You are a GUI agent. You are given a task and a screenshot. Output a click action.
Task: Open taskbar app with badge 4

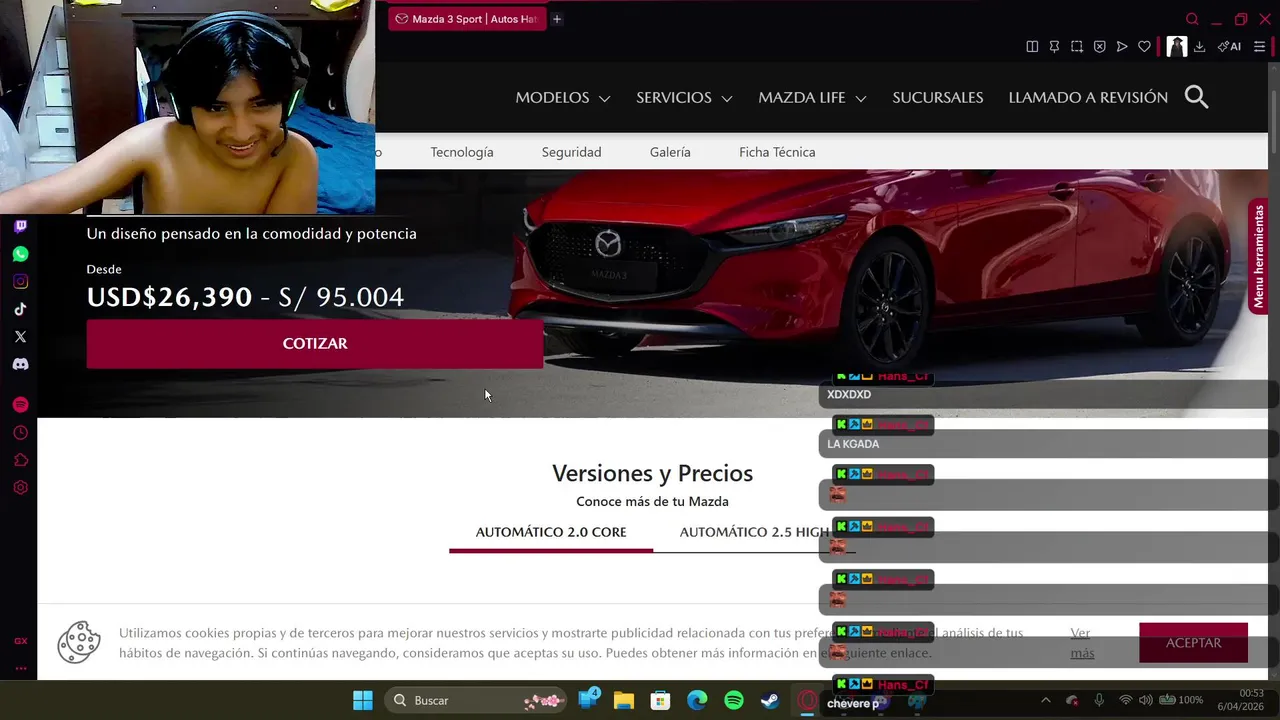click(x=589, y=699)
